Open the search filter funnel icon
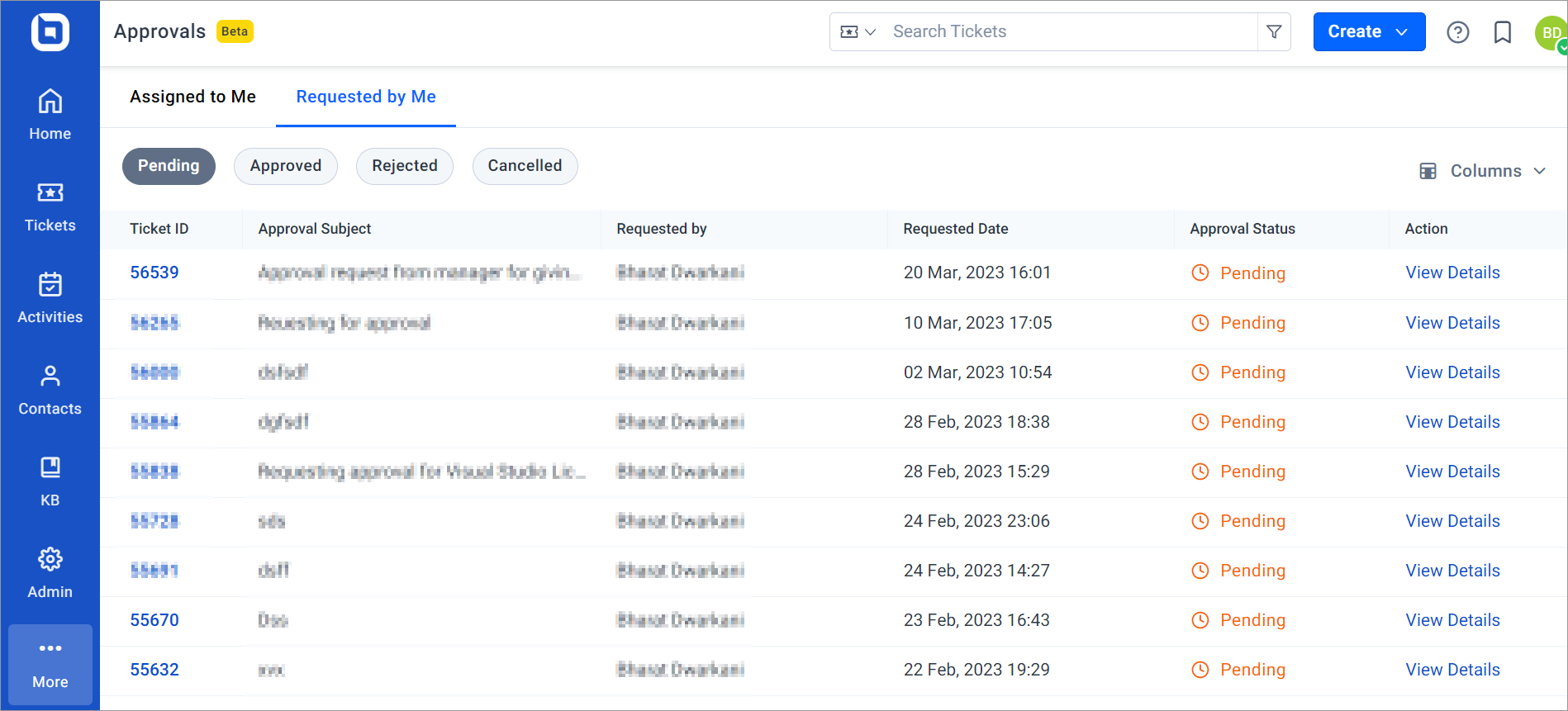 [1274, 31]
